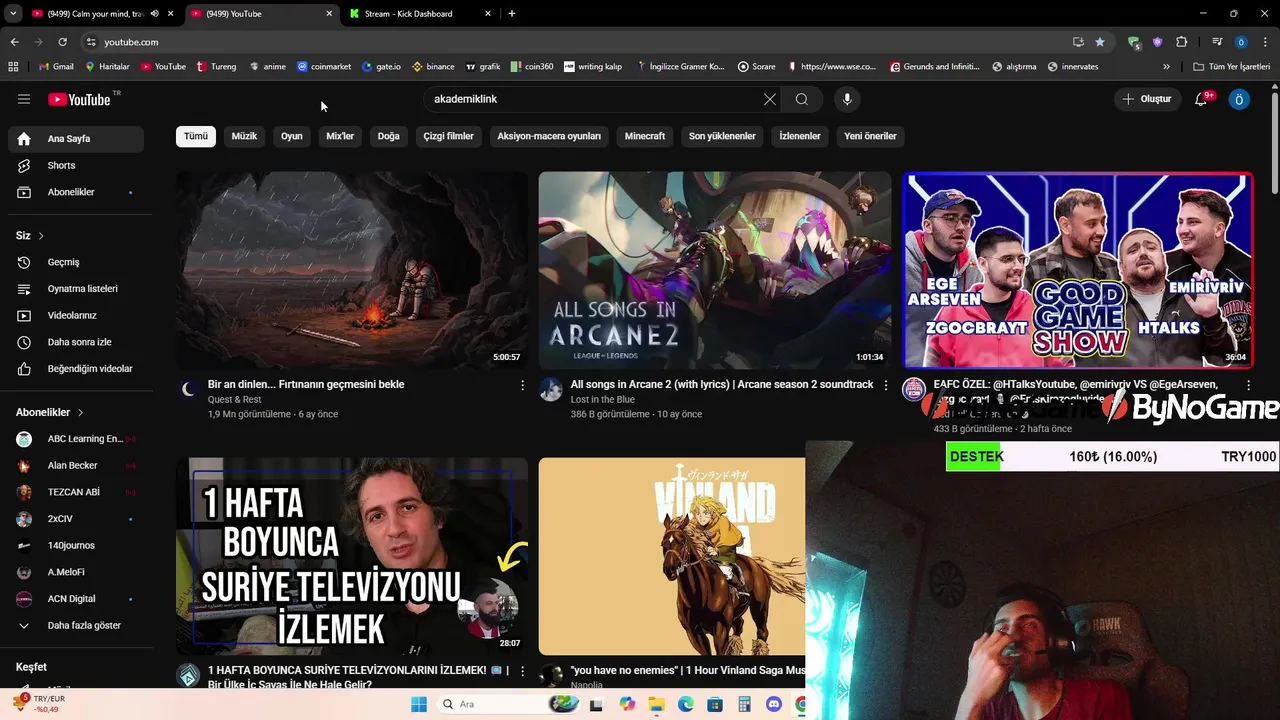Go back in the browser
The image size is (1280, 720).
coord(14,42)
